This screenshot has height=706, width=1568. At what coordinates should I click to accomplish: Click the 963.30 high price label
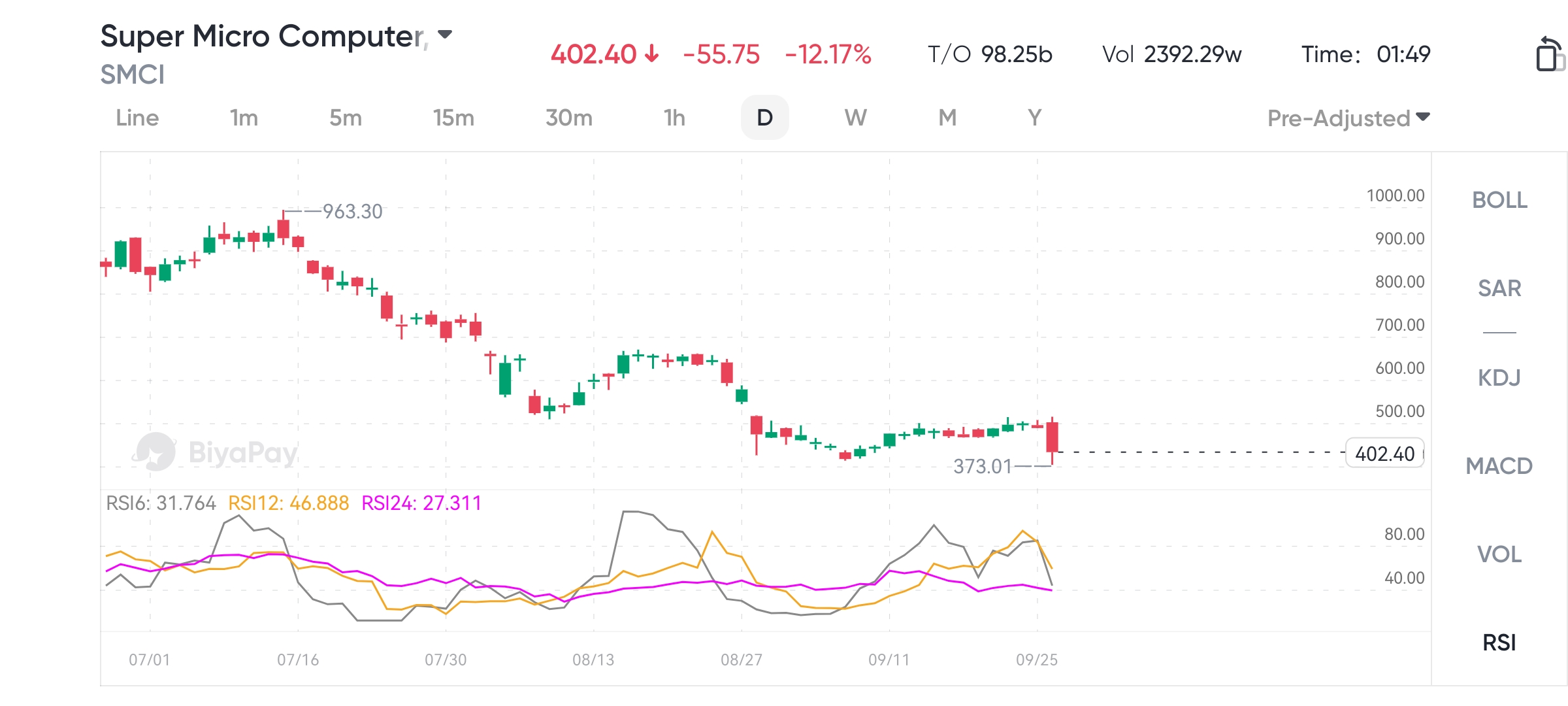point(353,211)
